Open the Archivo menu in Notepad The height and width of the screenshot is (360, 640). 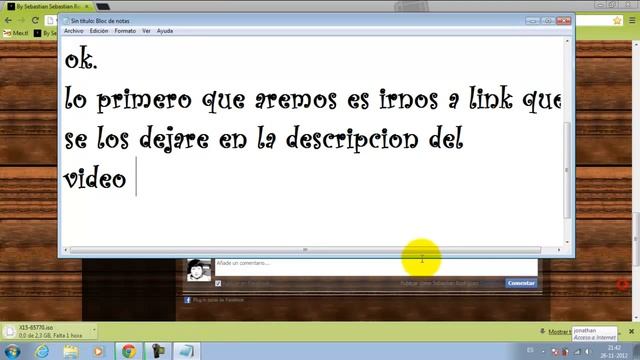[73, 31]
